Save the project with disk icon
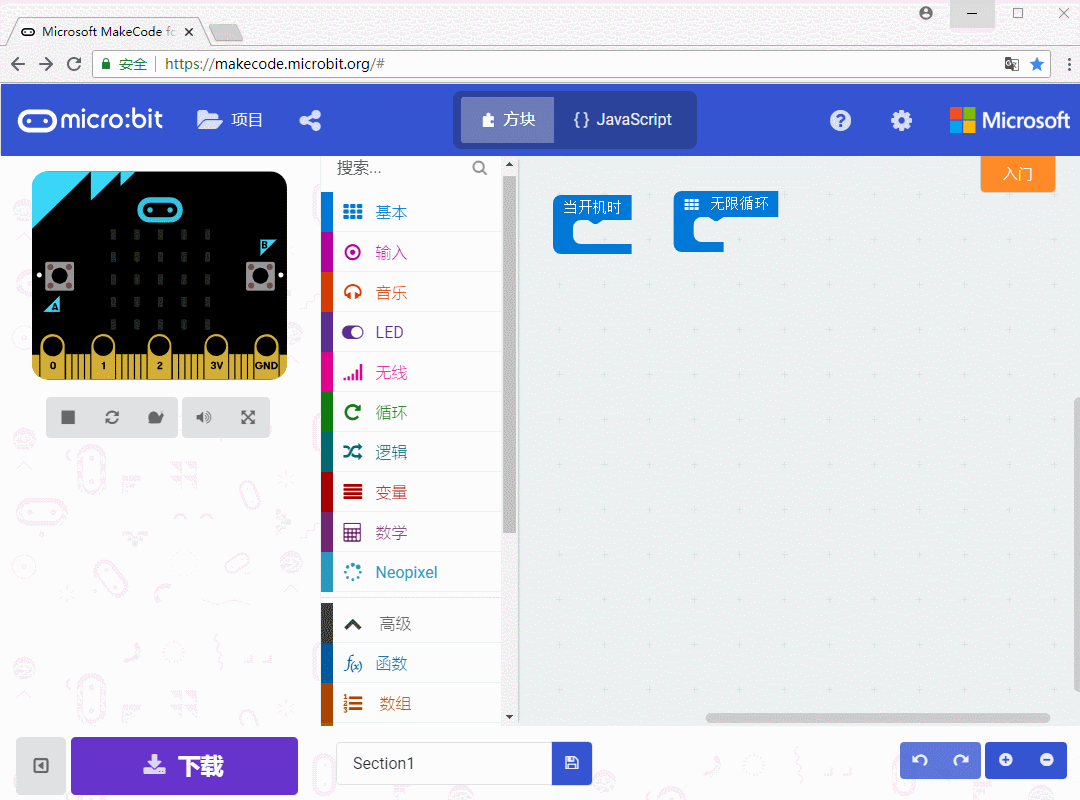The width and height of the screenshot is (1080, 800). click(572, 763)
